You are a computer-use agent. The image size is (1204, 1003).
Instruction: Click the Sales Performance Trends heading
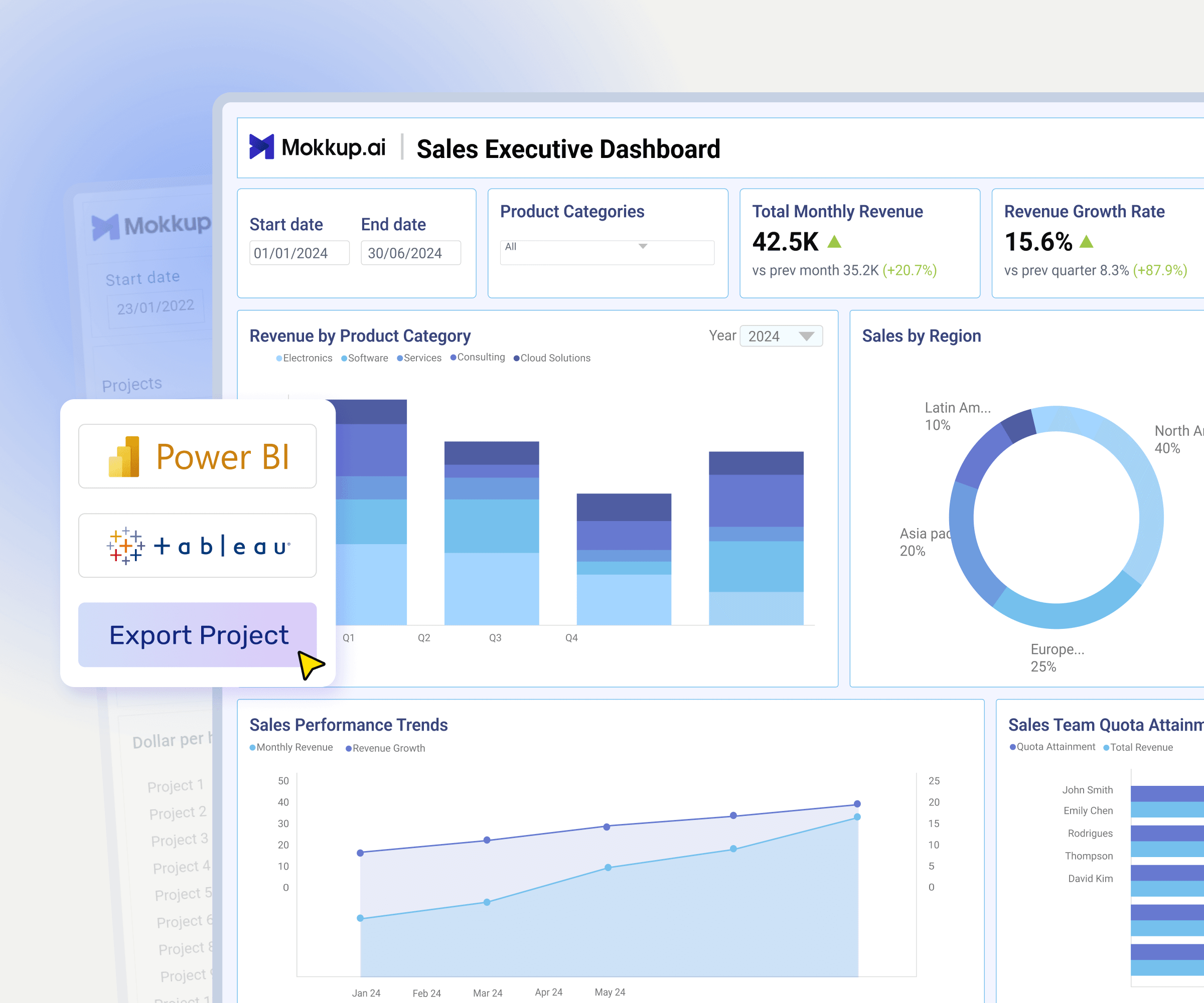349,725
